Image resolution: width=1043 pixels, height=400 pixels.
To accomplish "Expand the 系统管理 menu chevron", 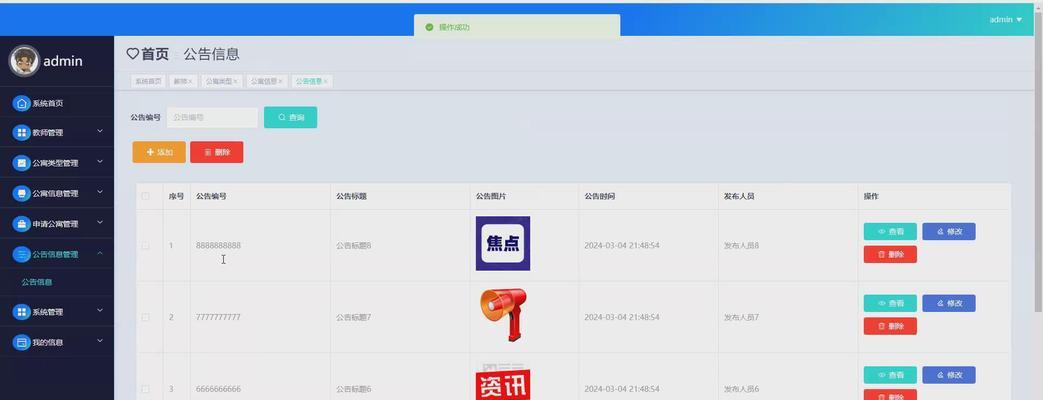I will (100, 311).
